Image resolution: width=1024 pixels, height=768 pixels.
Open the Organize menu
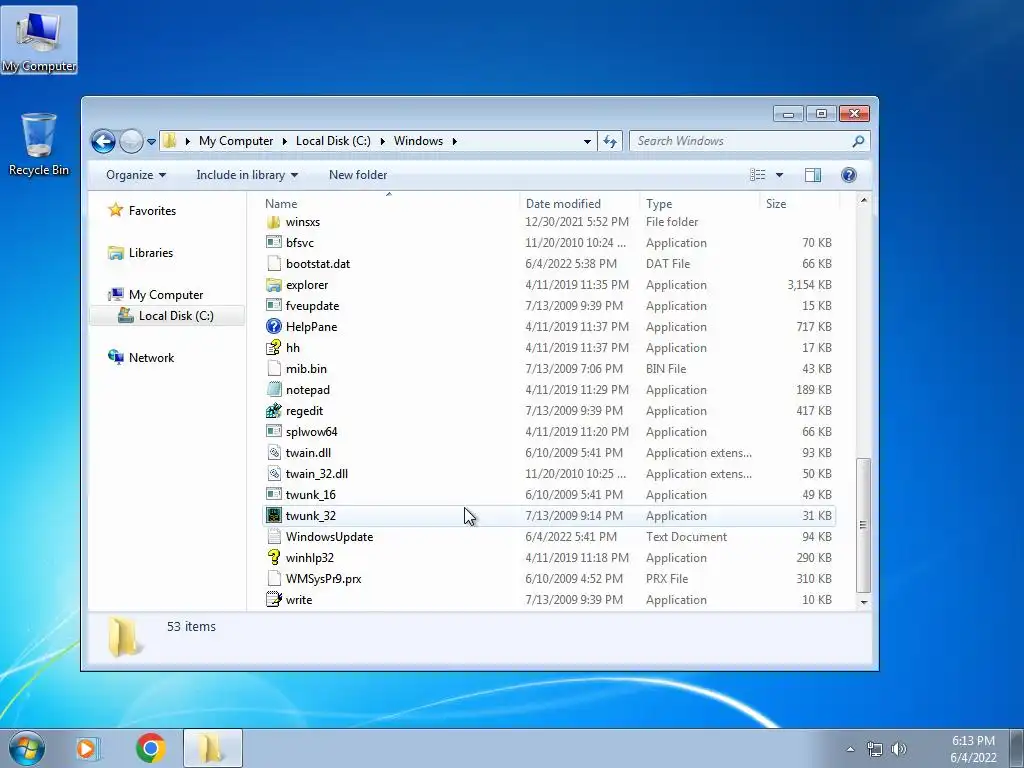point(136,175)
